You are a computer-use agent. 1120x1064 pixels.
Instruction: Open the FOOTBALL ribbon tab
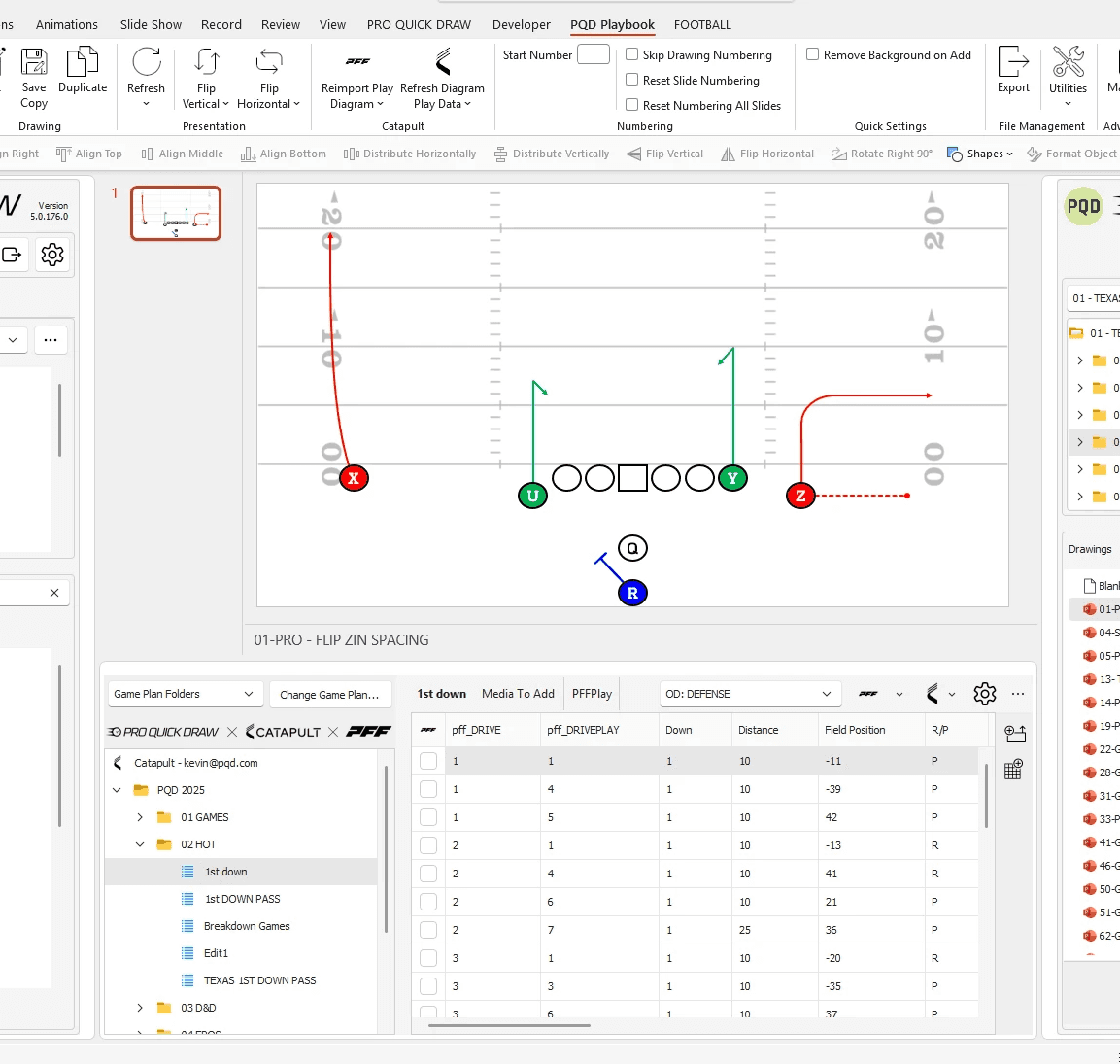702,25
